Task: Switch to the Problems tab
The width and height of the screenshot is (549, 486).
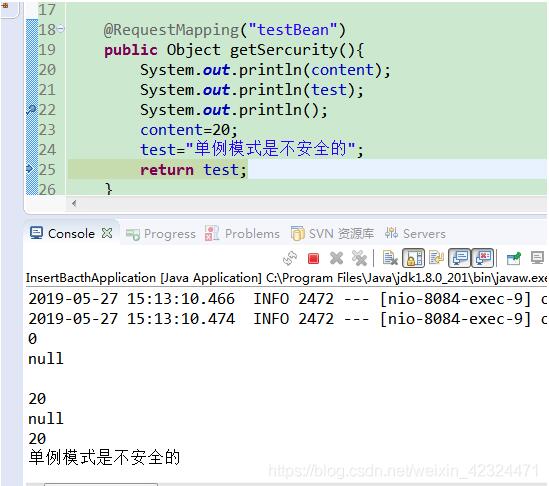Action: click(242, 234)
